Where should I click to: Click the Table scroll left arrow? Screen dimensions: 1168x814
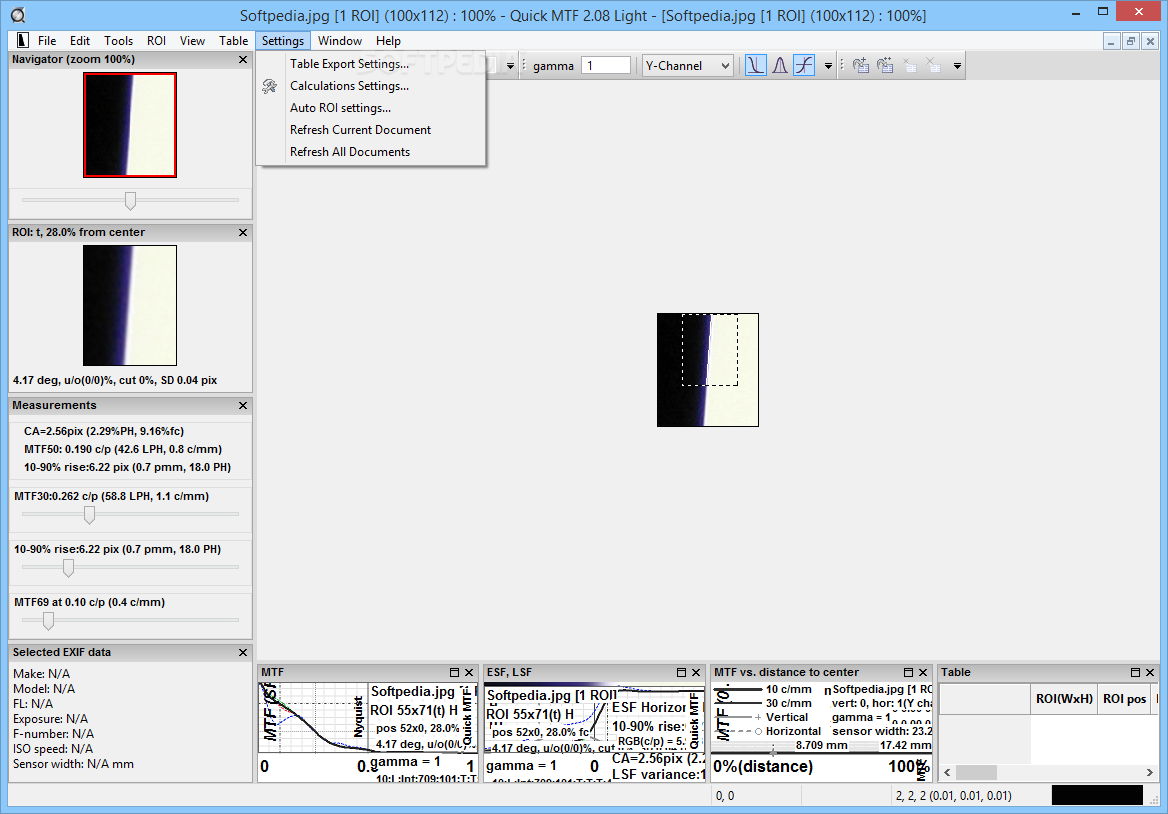pos(948,772)
